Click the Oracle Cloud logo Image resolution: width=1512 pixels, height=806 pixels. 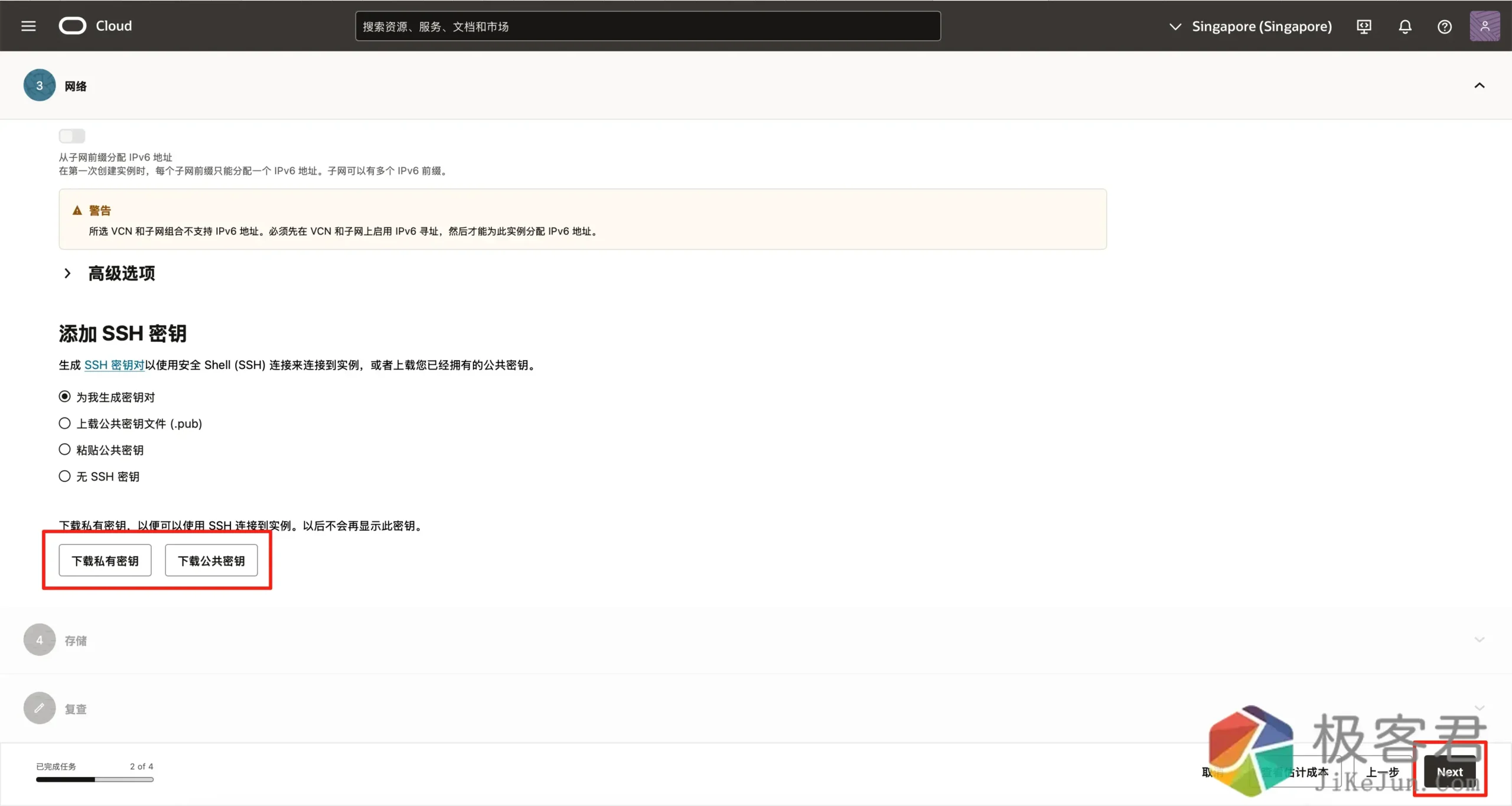tap(96, 26)
